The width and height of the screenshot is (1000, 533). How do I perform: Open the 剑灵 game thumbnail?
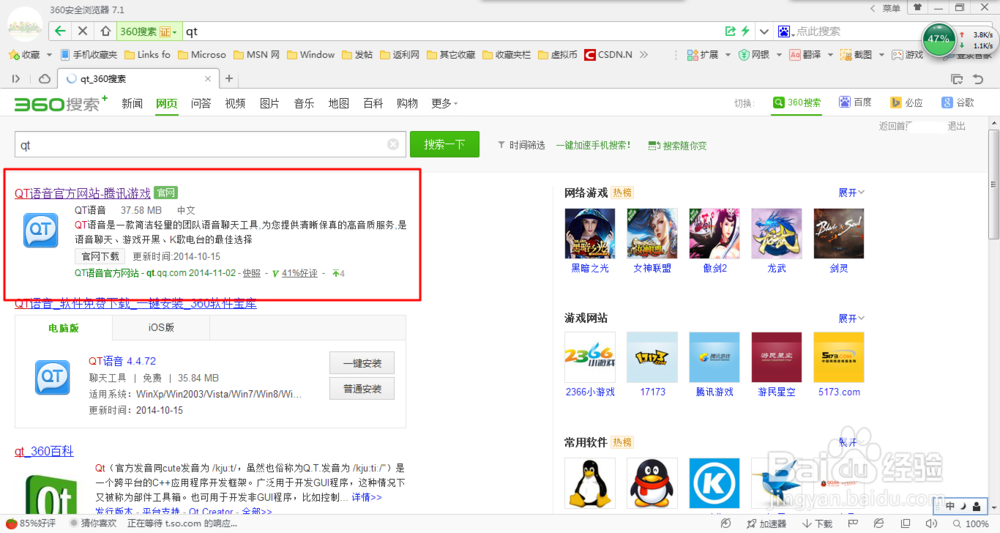pyautogui.click(x=839, y=233)
